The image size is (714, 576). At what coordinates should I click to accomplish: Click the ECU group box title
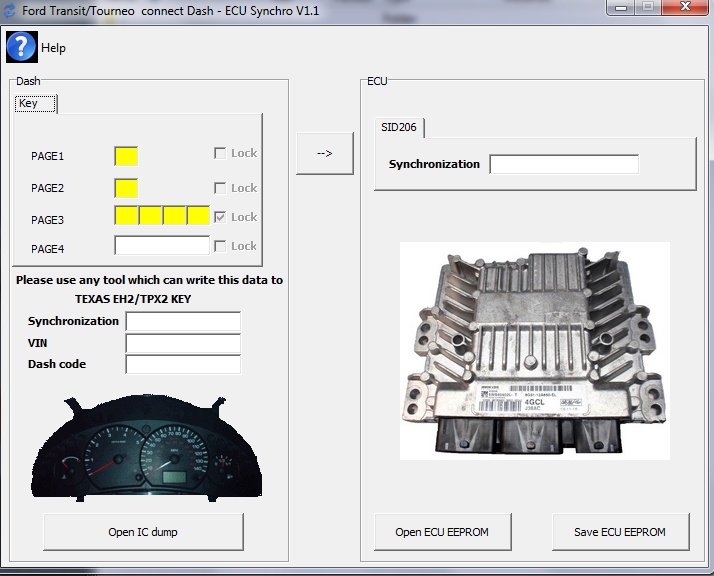coord(377,81)
